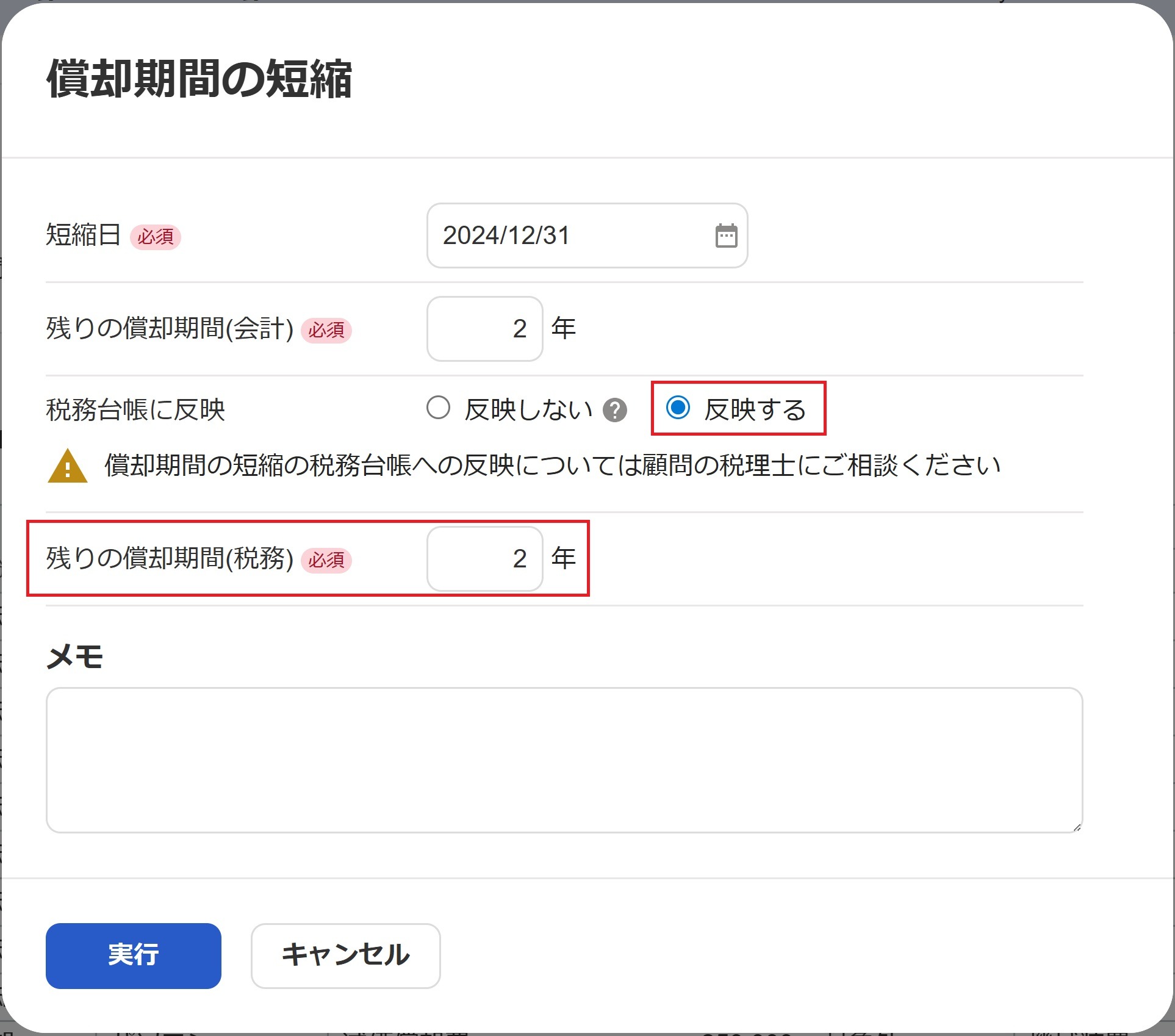Select the 反映しない radio button

(x=438, y=408)
